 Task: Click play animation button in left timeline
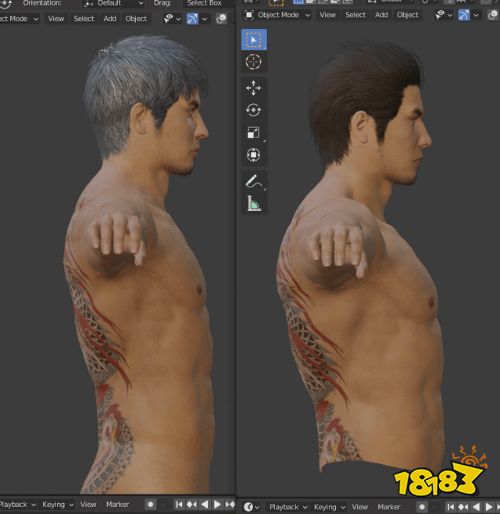pyautogui.click(x=217, y=504)
